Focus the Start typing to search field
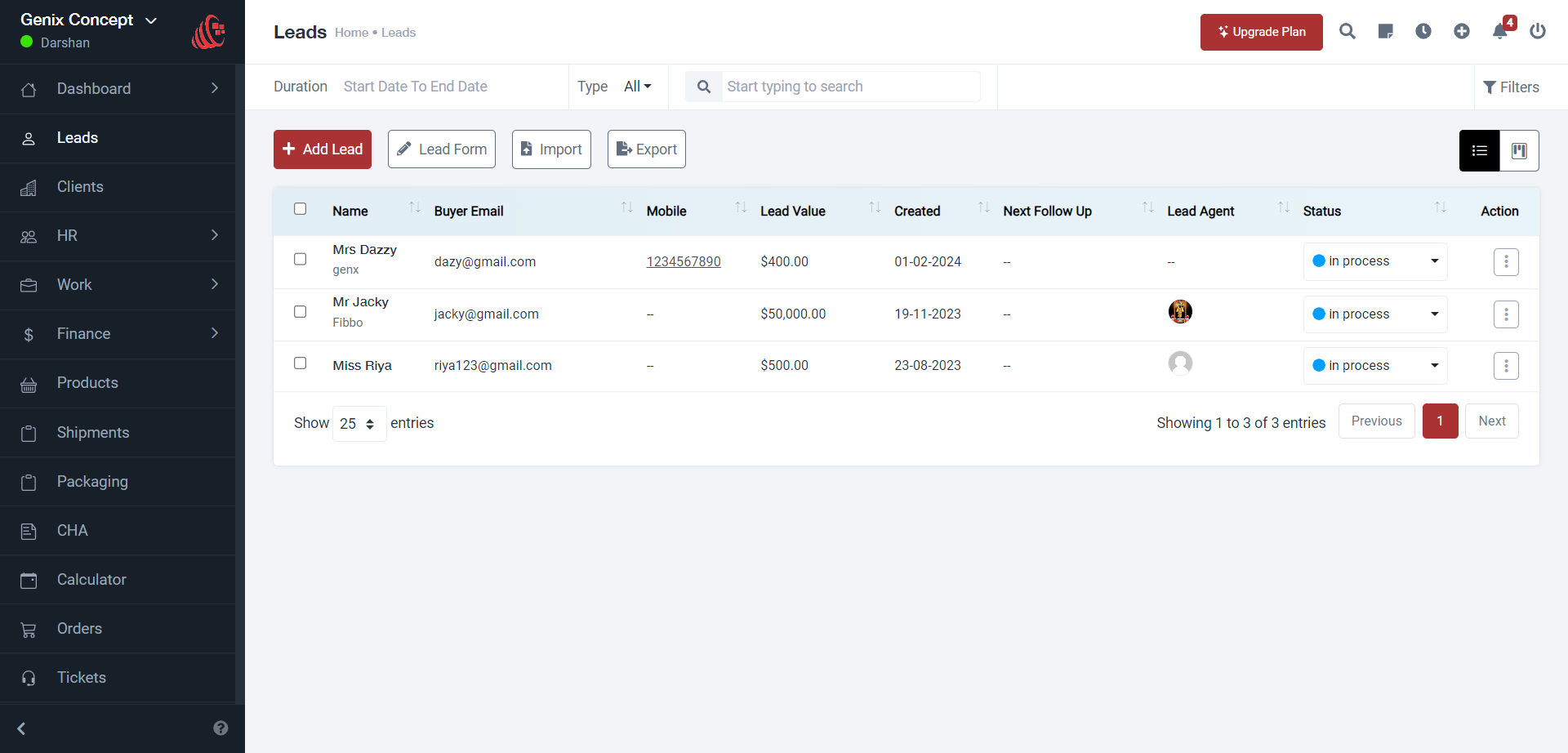Screen dimensions: 1568x753 click(851, 87)
